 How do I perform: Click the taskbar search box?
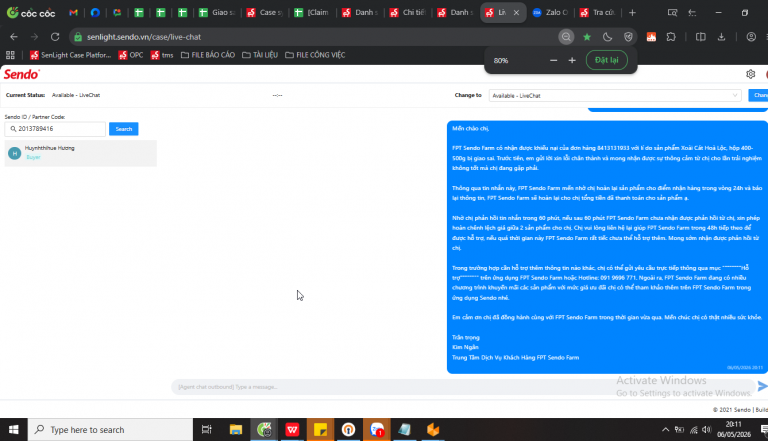tap(110, 430)
